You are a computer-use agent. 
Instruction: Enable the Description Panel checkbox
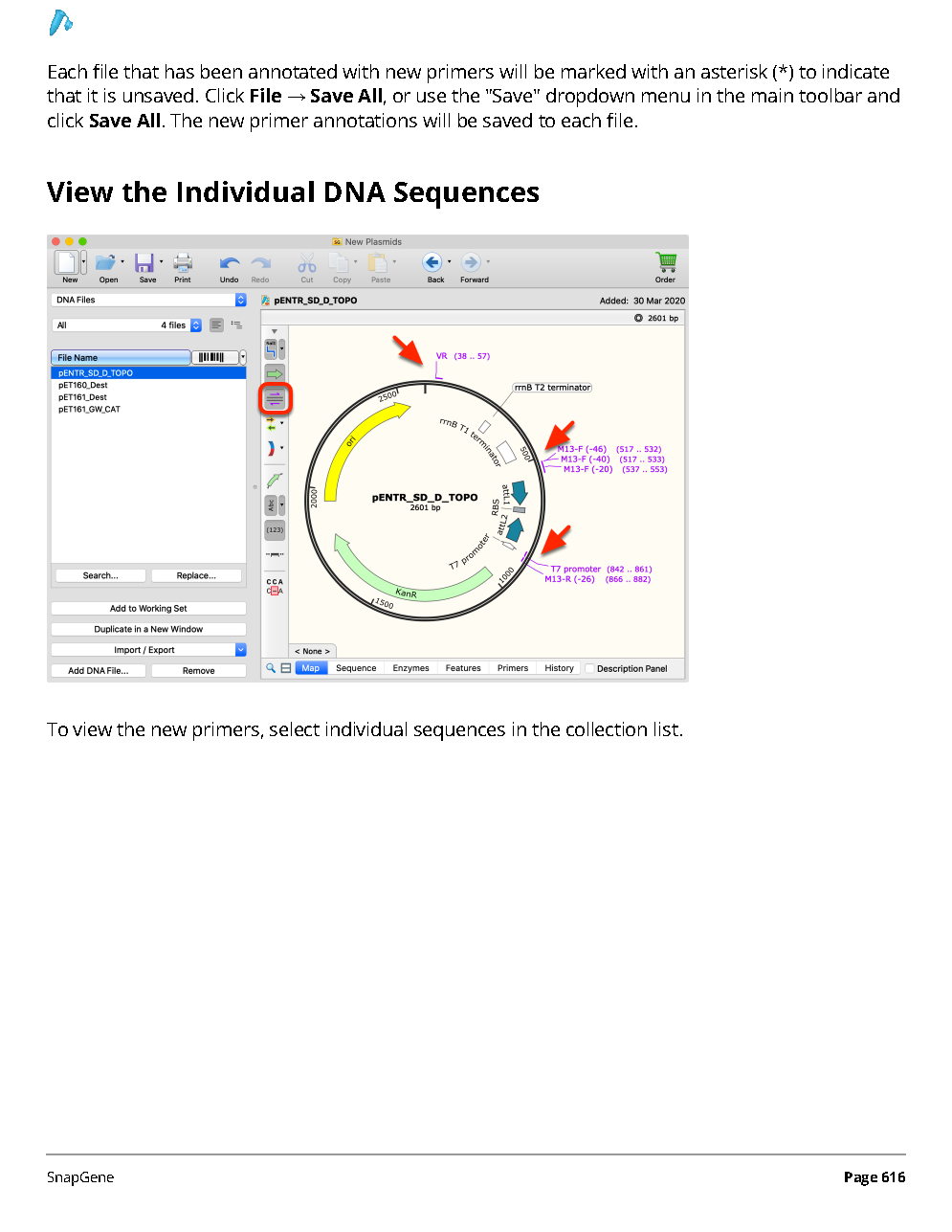tap(589, 668)
